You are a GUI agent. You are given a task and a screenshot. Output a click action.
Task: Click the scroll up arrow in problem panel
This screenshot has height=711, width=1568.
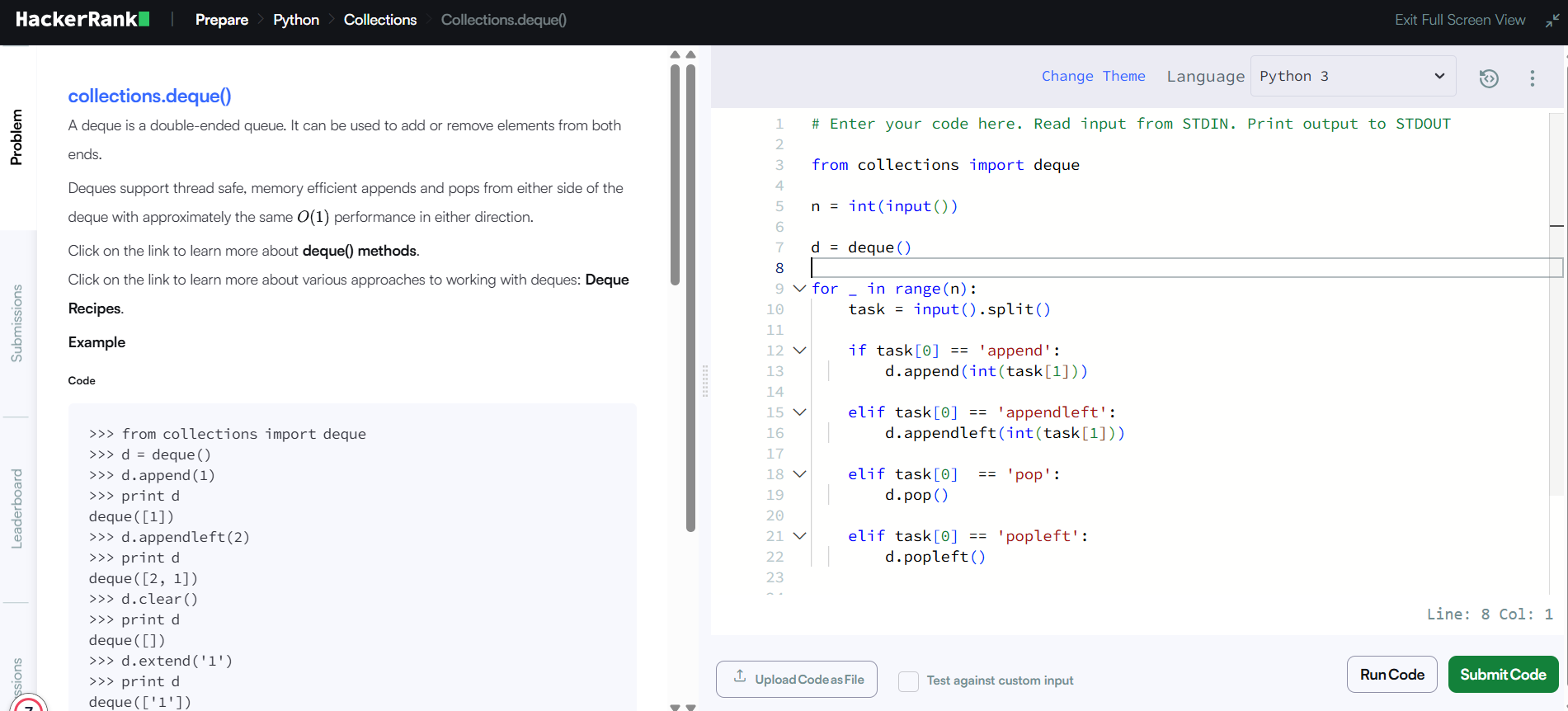(x=676, y=55)
